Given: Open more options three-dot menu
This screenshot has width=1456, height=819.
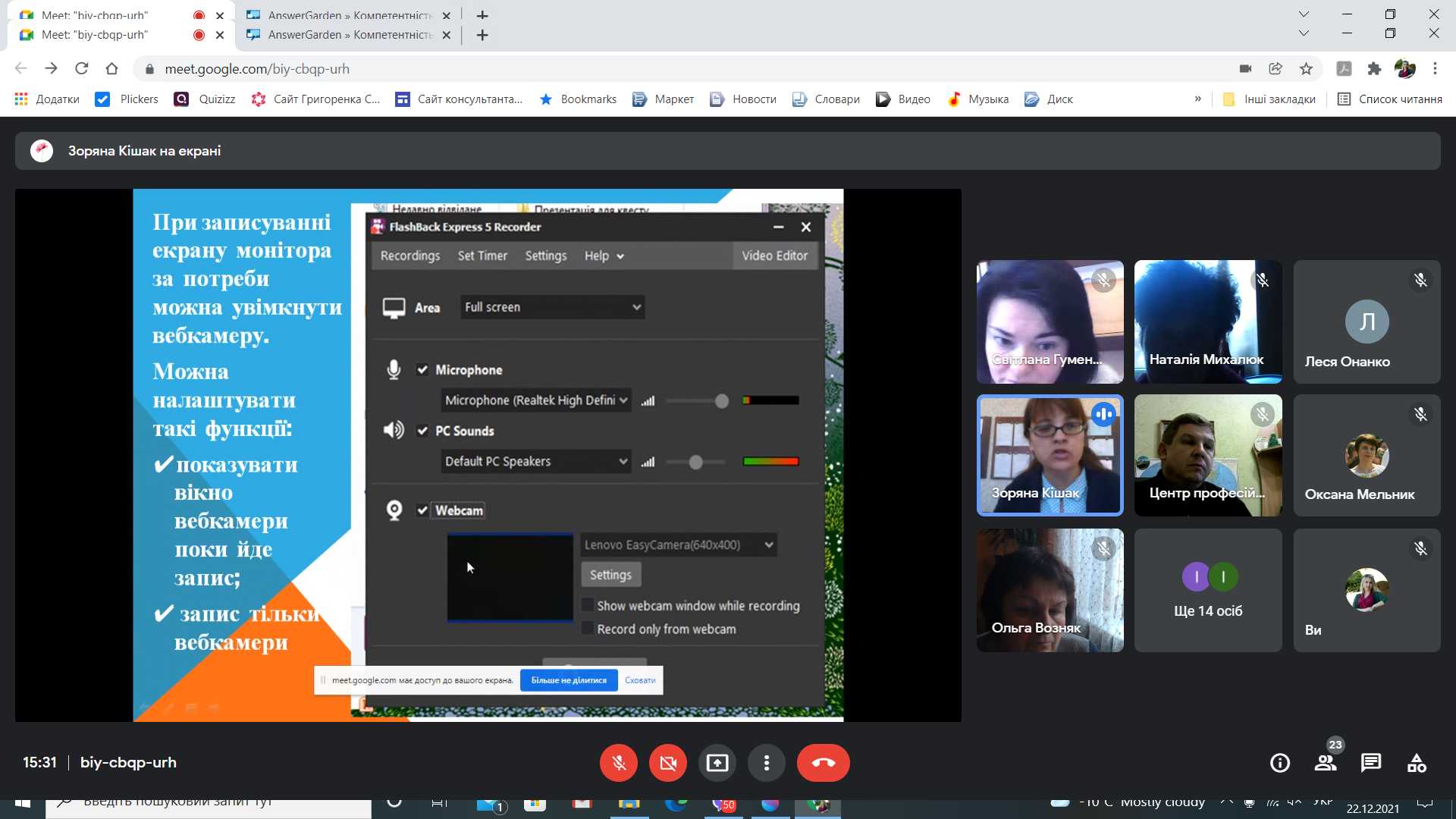Looking at the screenshot, I should (767, 763).
